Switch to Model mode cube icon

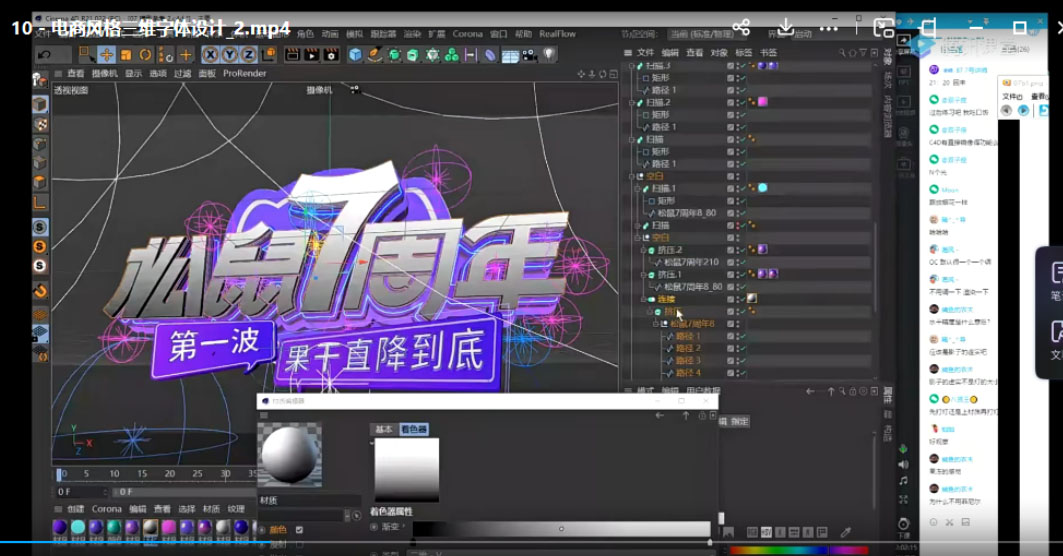click(40, 104)
